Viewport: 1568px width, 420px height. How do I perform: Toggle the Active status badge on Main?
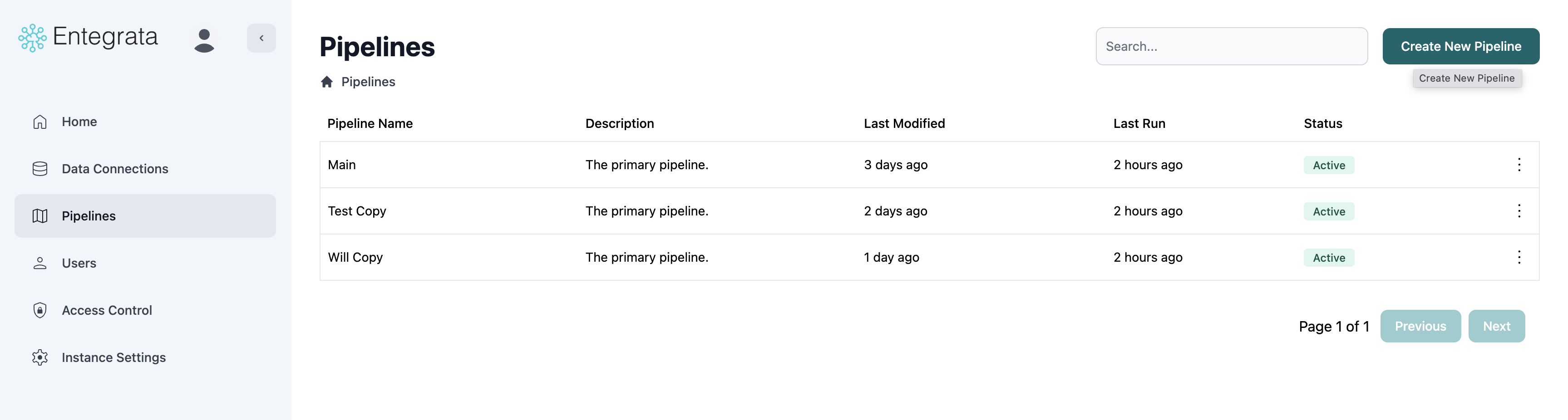1329,165
